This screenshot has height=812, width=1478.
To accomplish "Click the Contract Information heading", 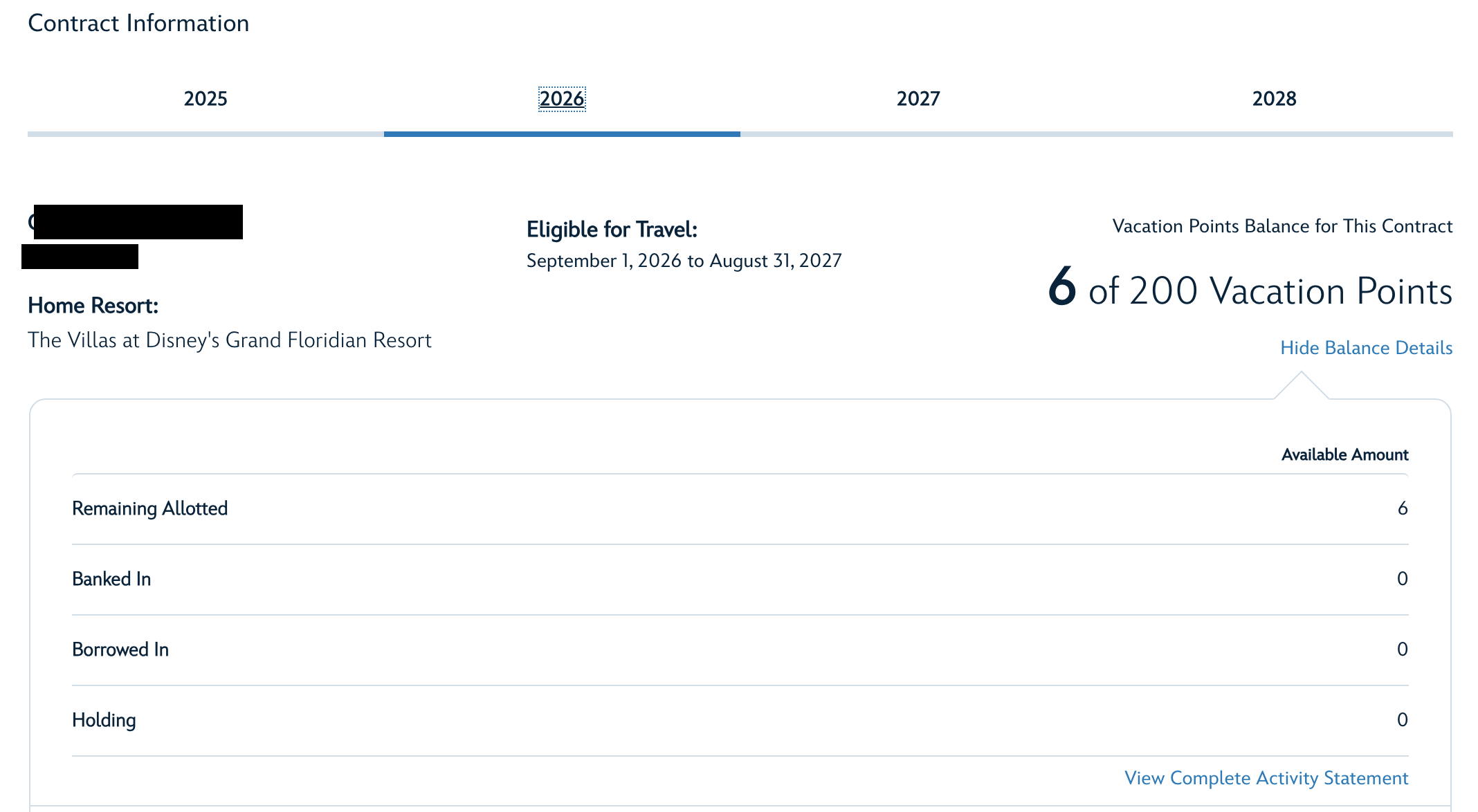I will 138,24.
